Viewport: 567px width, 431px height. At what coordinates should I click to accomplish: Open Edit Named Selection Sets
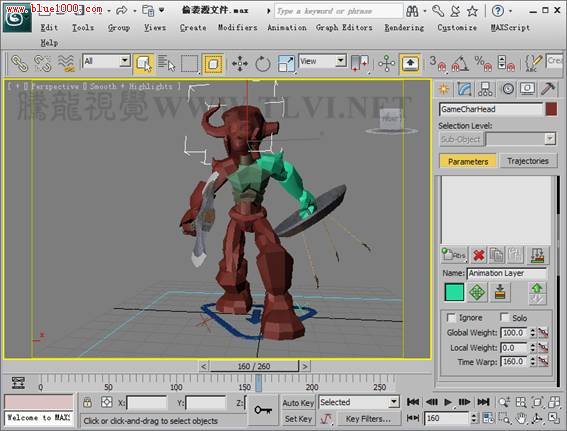(533, 64)
